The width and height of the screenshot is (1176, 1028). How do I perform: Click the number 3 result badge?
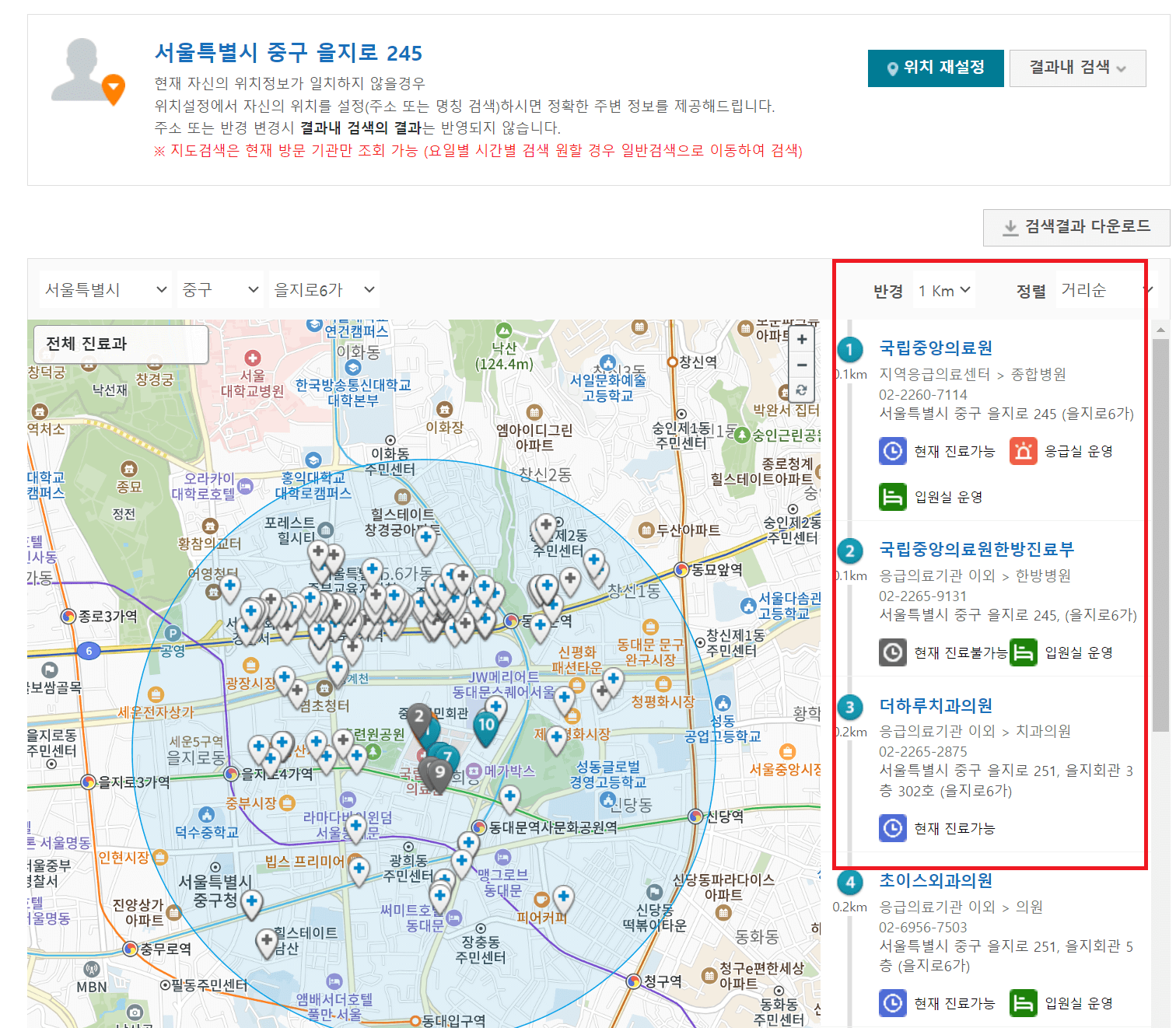[849, 707]
